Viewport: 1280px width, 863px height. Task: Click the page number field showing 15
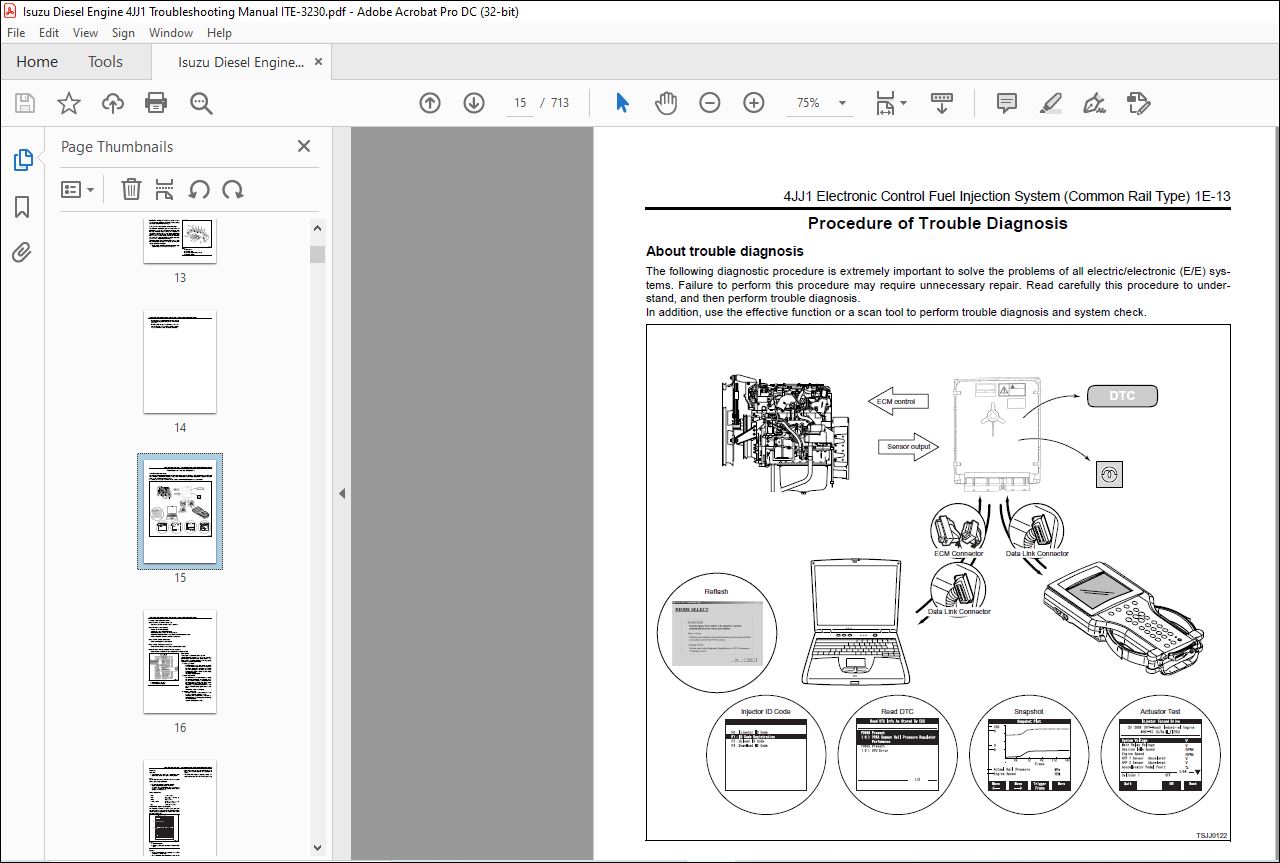click(520, 103)
